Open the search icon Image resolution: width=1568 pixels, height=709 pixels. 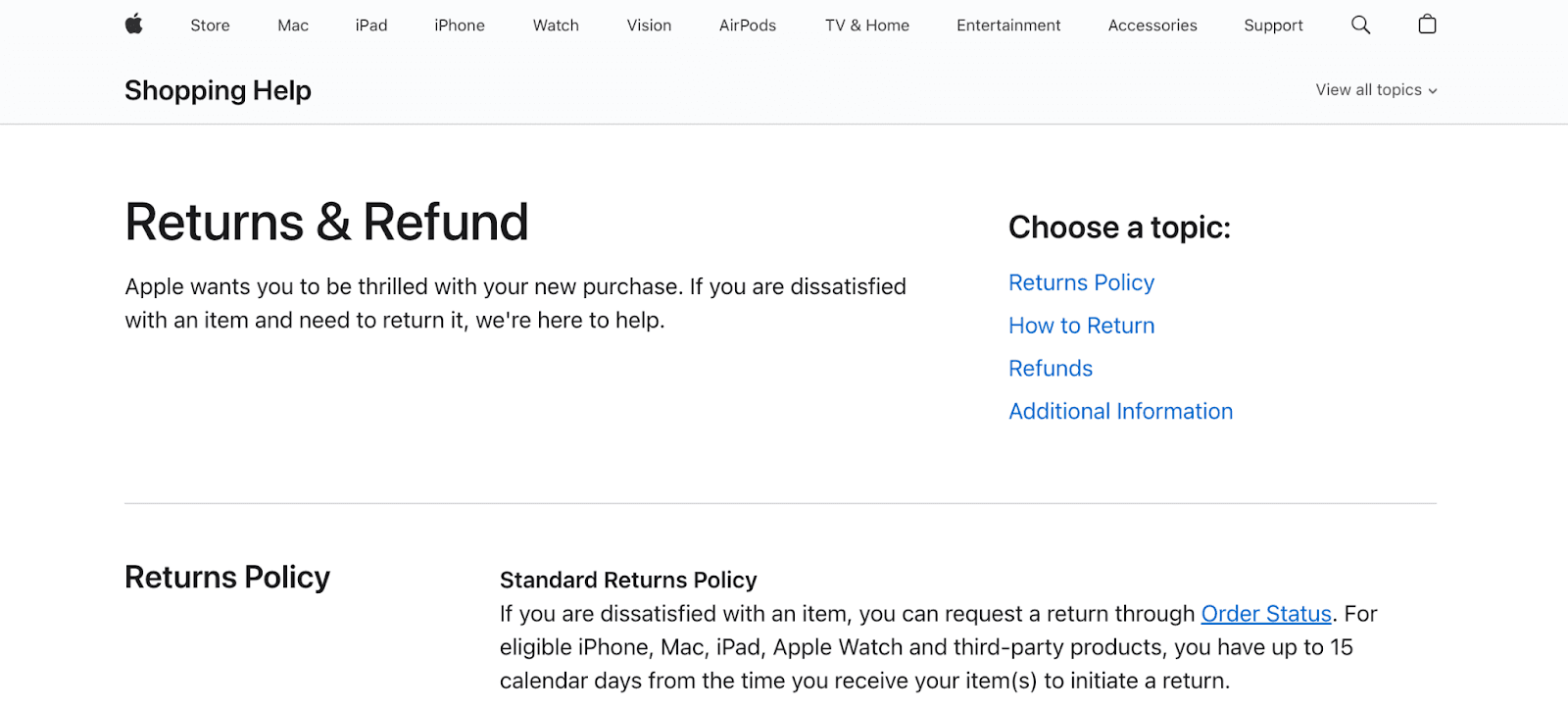pos(1360,25)
